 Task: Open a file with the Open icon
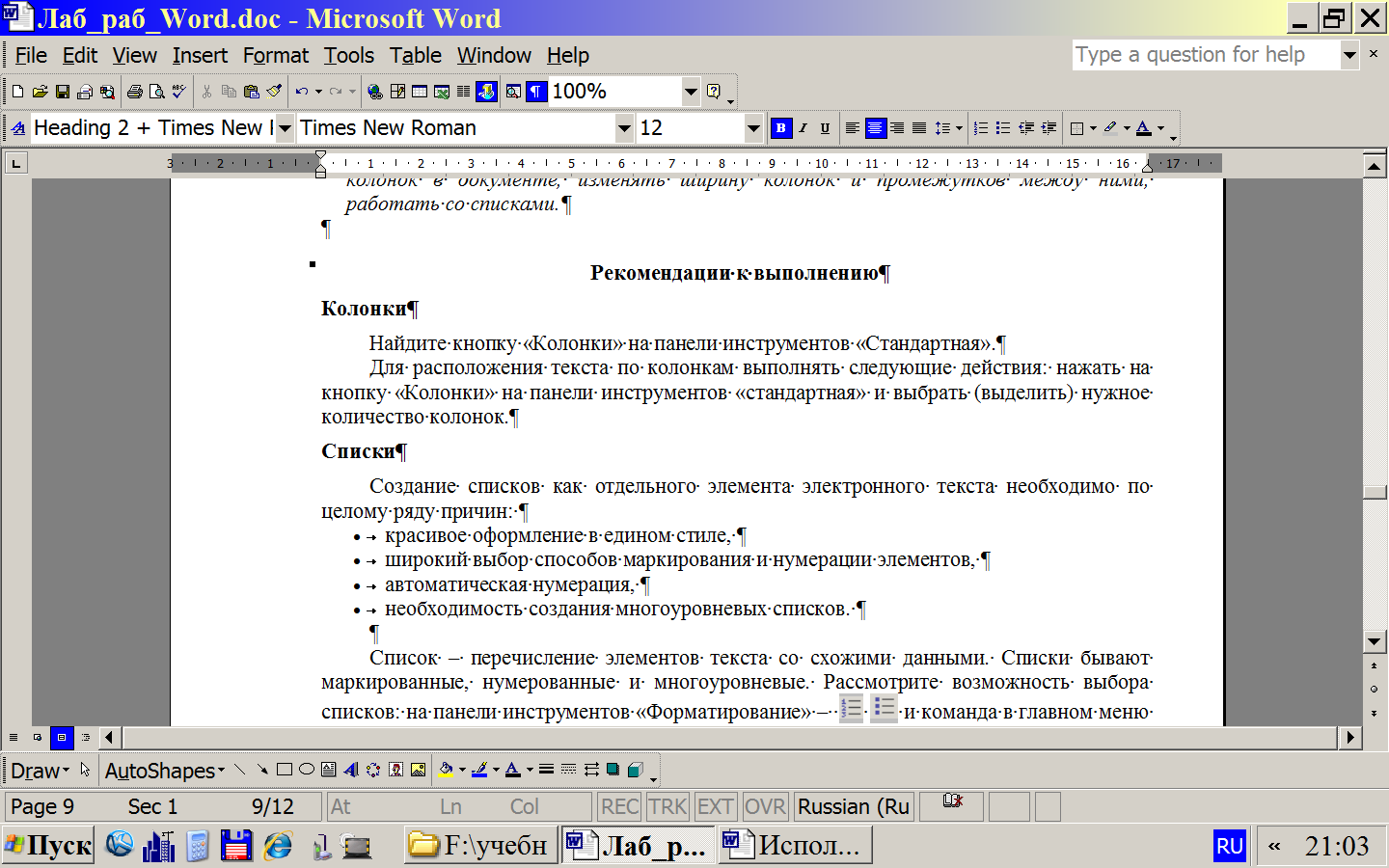tap(40, 92)
